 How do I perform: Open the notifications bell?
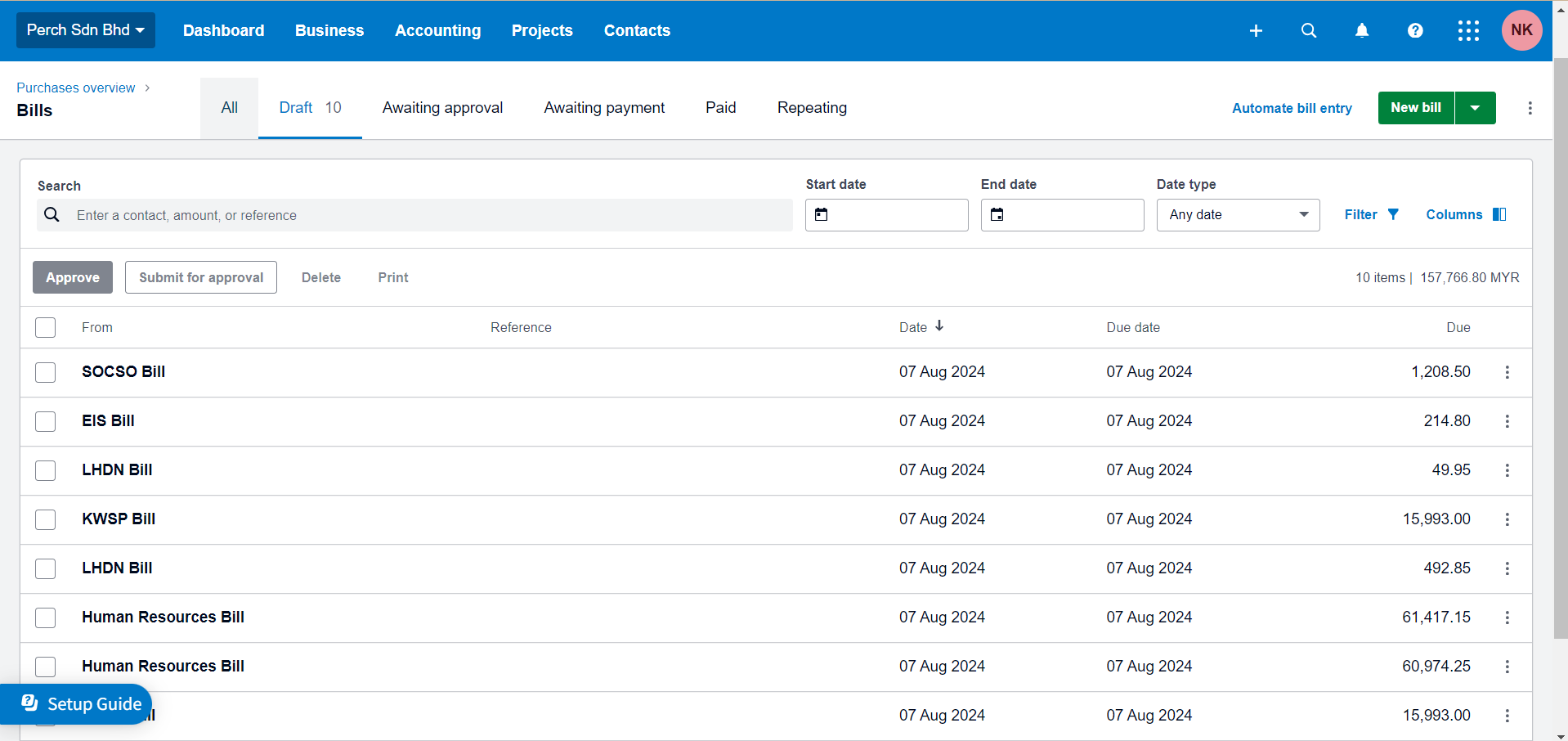(x=1361, y=30)
